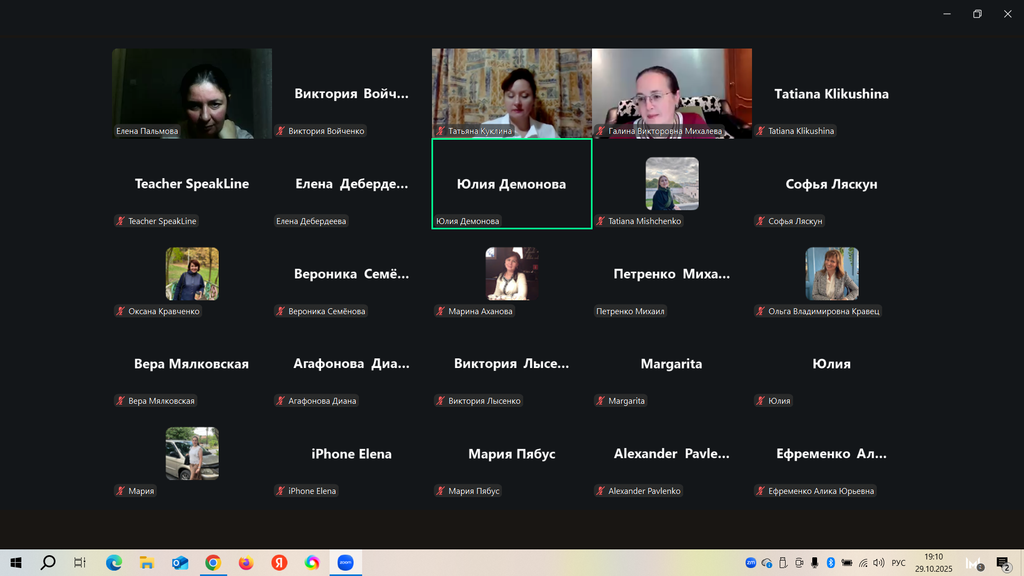Open Microsoft Edge from the taskbar
The width and height of the screenshot is (1024, 576).
[x=113, y=563]
